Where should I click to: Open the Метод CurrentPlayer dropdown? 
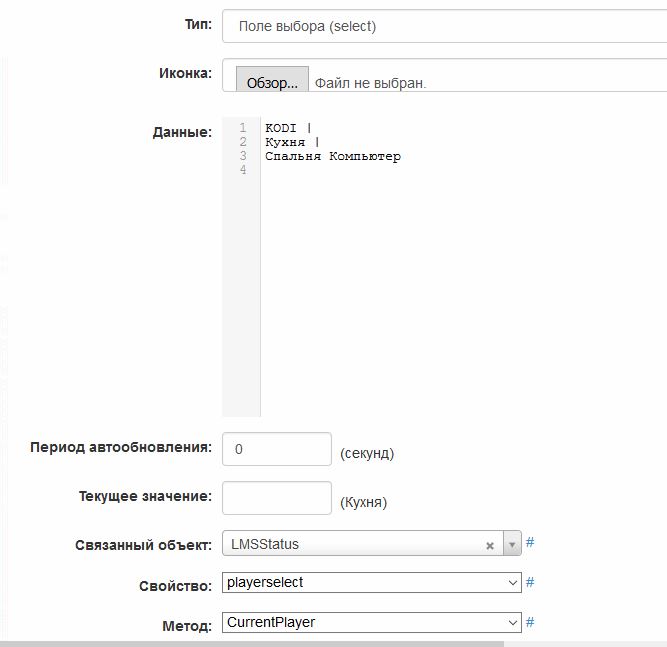(x=372, y=622)
